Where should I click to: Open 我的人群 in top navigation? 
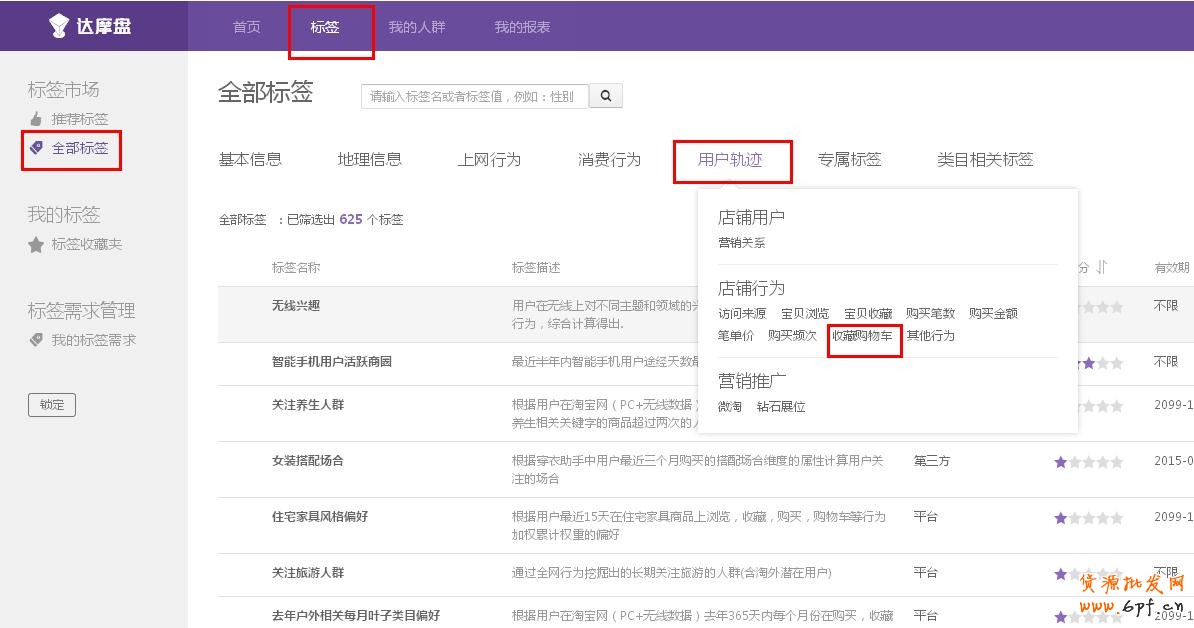click(x=417, y=27)
